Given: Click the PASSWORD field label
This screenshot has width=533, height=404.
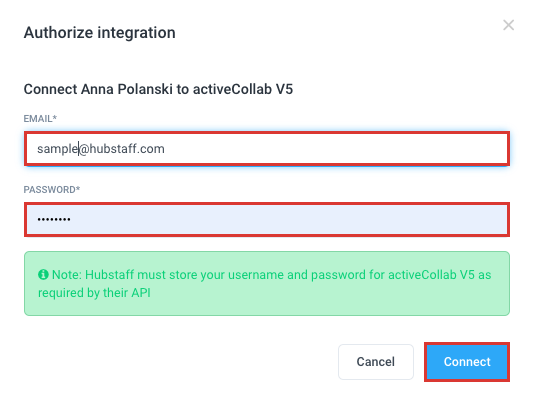Looking at the screenshot, I should point(49,189).
